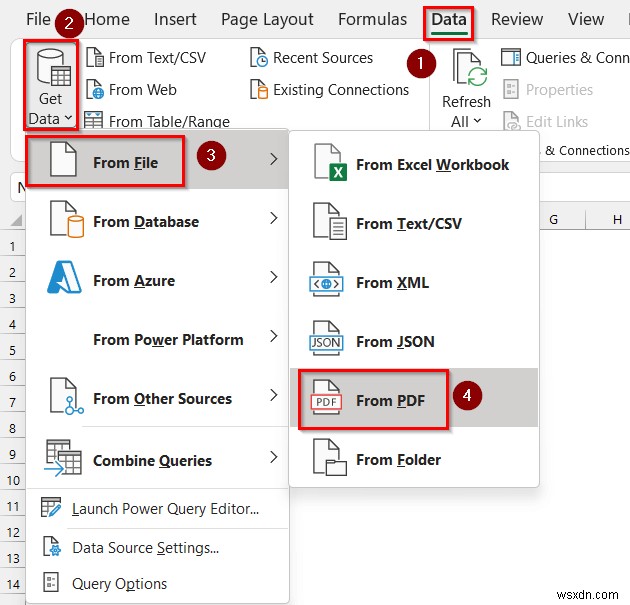Click the From Azure logo icon
The height and width of the screenshot is (605, 630).
[x=64, y=277]
